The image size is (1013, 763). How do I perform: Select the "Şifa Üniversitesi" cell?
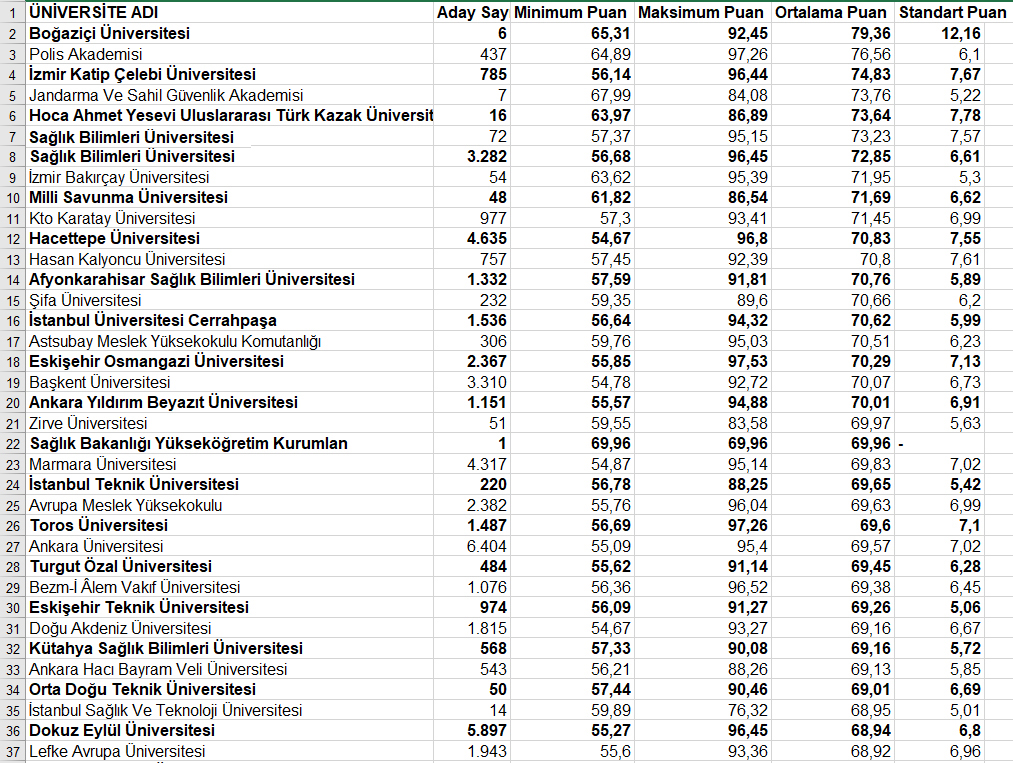[x=230, y=300]
